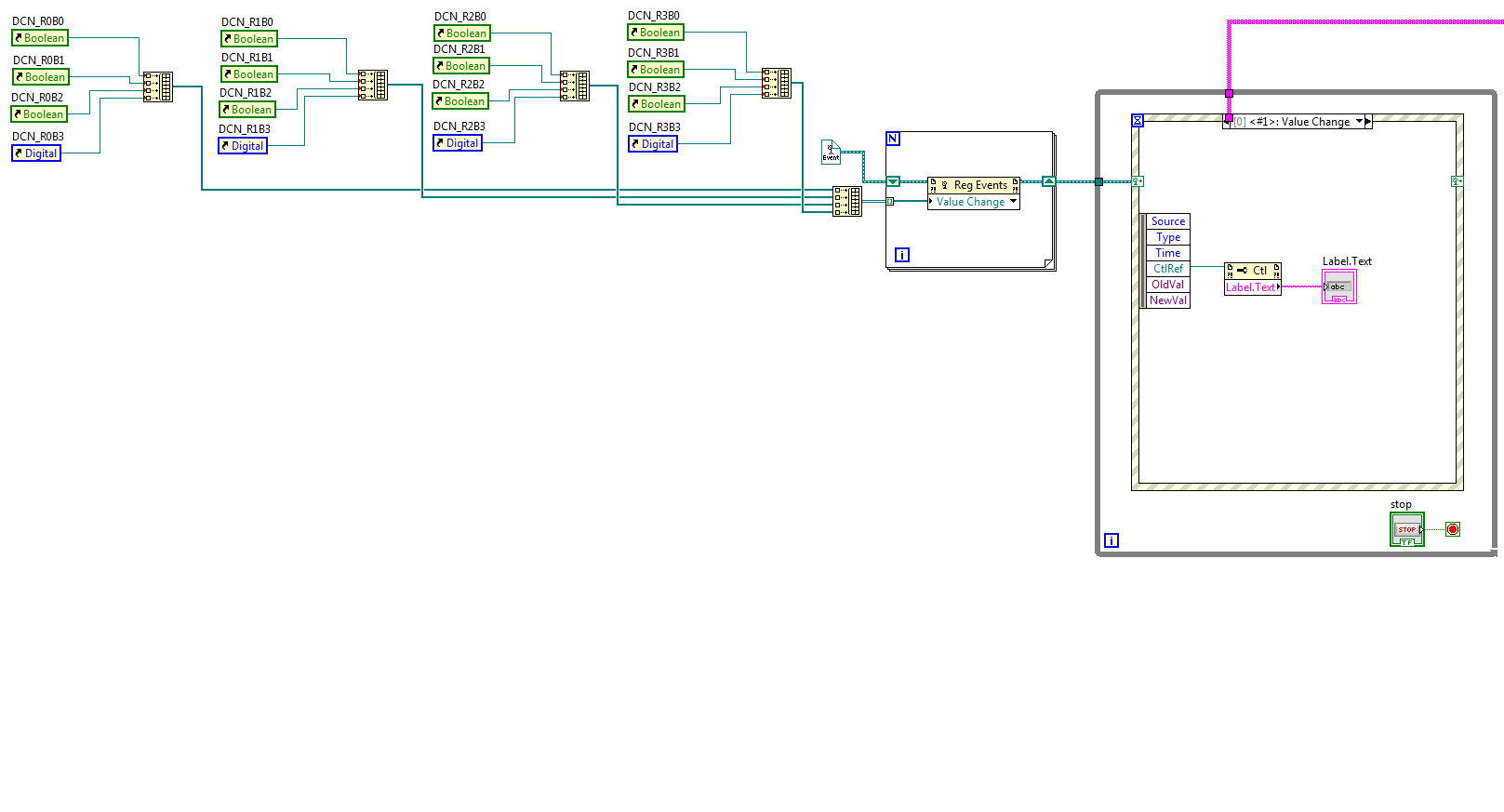
Task: Select the Reg Events node
Action: click(x=974, y=185)
